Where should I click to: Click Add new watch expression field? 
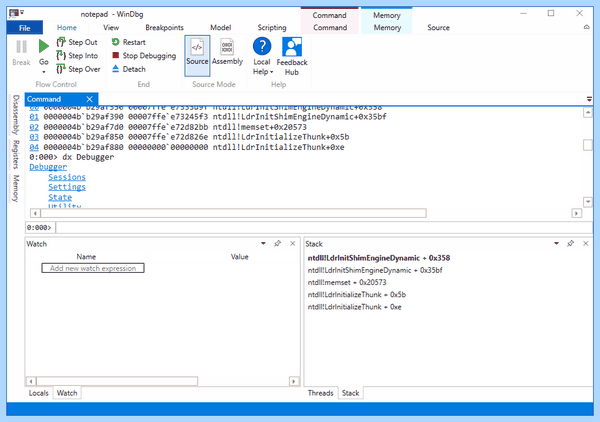93,268
